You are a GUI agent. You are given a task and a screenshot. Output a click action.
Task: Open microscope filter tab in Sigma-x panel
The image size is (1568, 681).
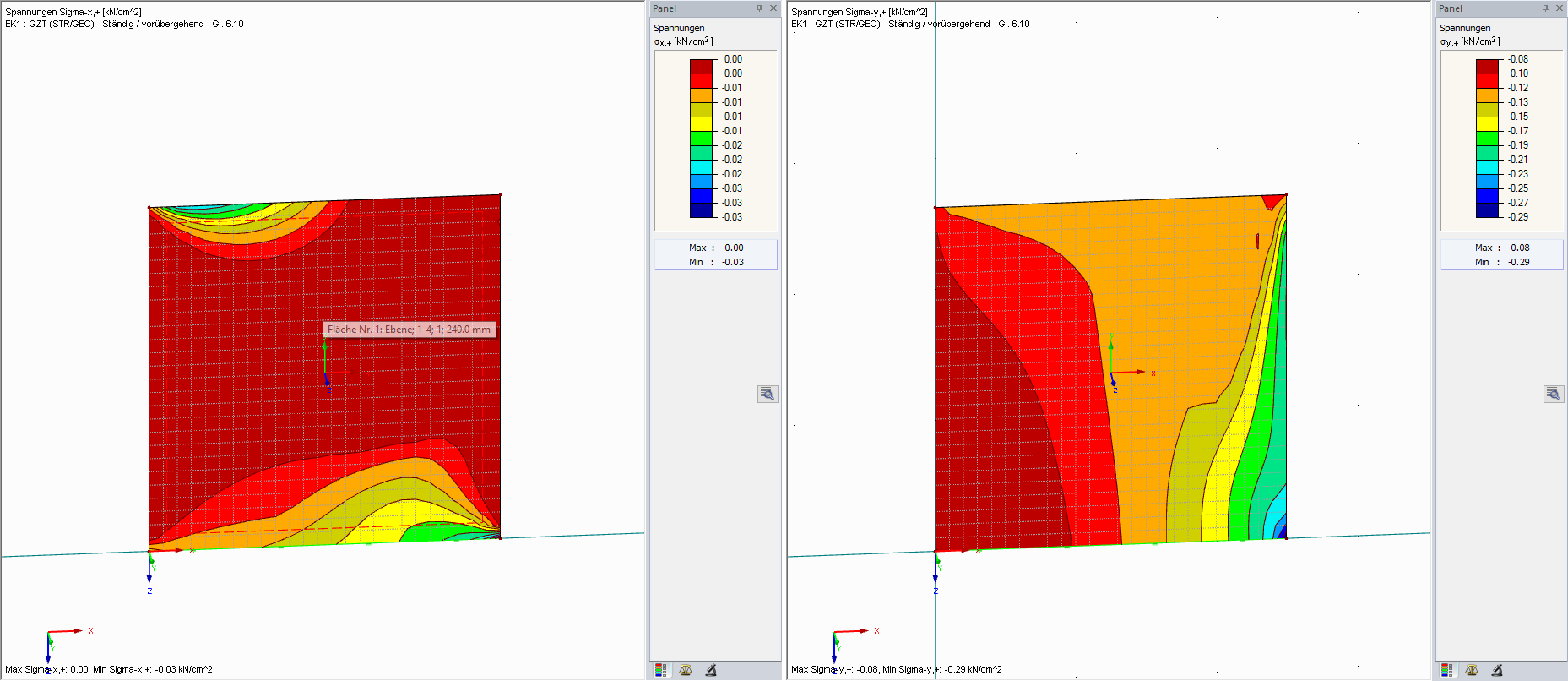[711, 670]
